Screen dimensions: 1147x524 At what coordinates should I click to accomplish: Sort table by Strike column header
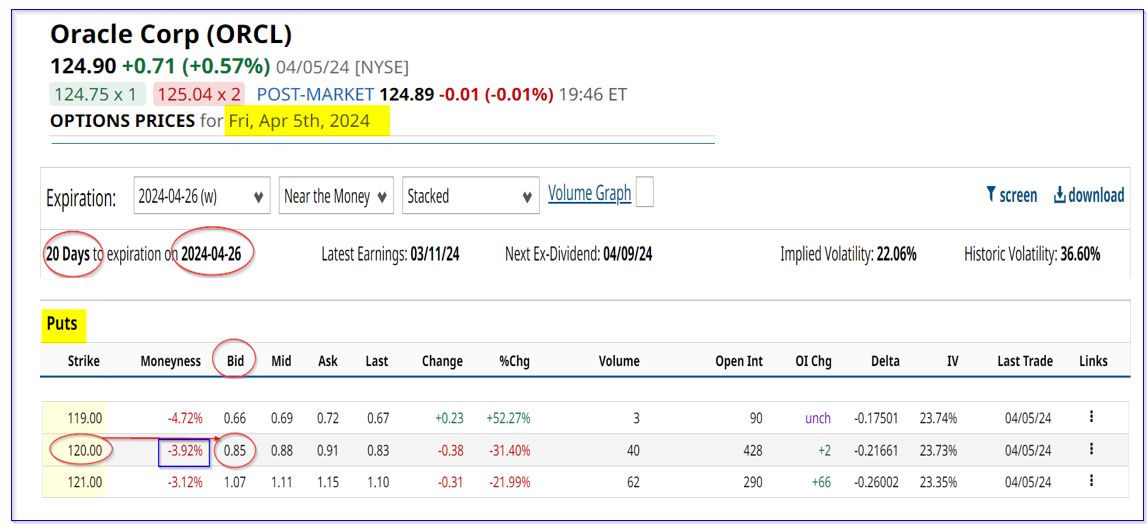pyautogui.click(x=83, y=361)
